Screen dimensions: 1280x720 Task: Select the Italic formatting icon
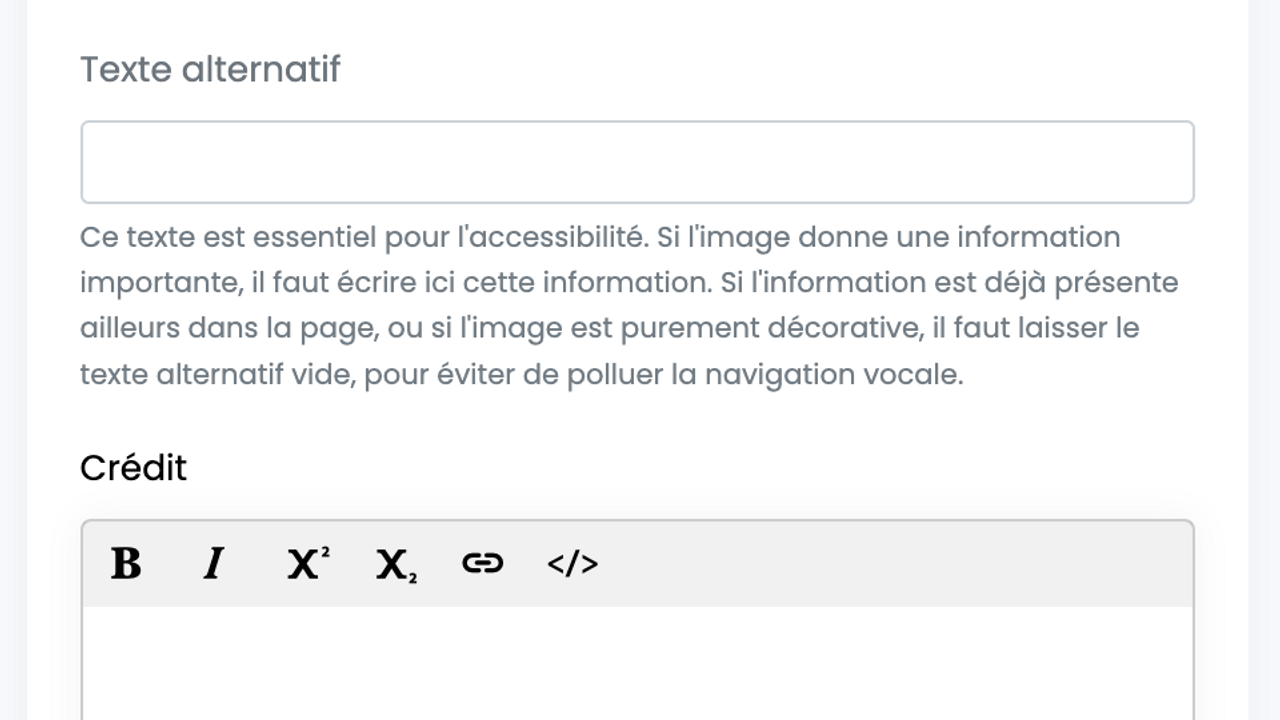(214, 563)
